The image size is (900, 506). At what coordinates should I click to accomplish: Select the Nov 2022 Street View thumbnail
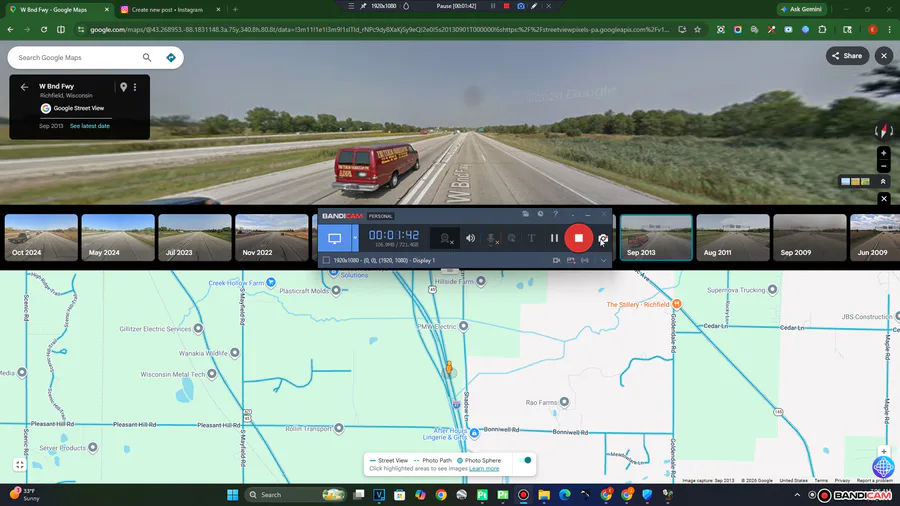click(x=272, y=238)
